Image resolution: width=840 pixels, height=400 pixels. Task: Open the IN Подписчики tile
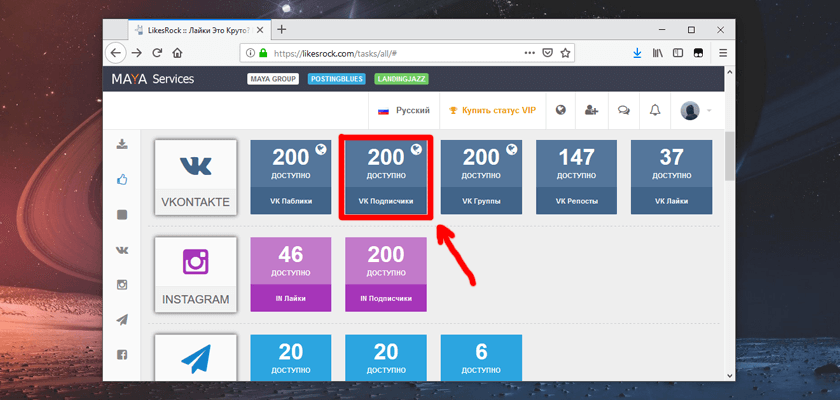click(x=386, y=274)
